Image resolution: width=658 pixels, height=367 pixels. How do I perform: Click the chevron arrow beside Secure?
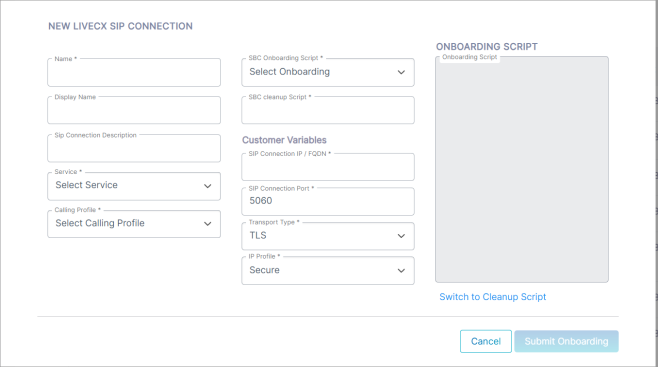tap(401, 271)
